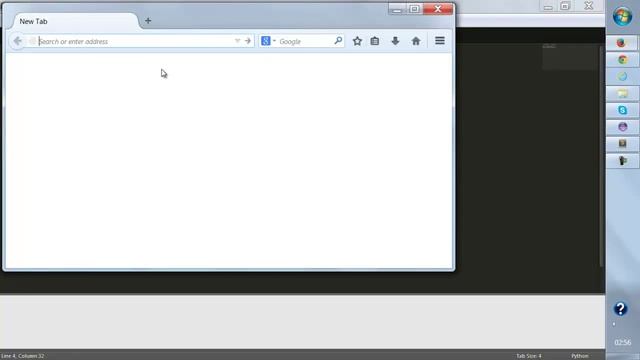640x360 pixels.
Task: Open the folder icon in taskbar
Action: pyautogui.click(x=622, y=93)
